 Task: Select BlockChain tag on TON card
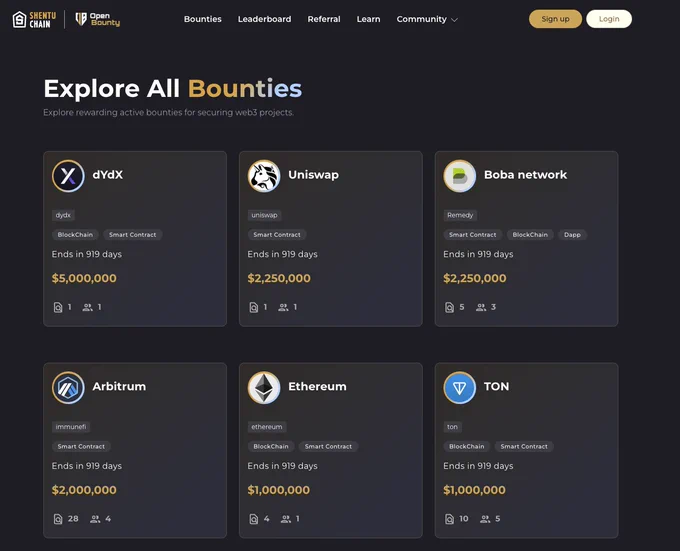(467, 446)
